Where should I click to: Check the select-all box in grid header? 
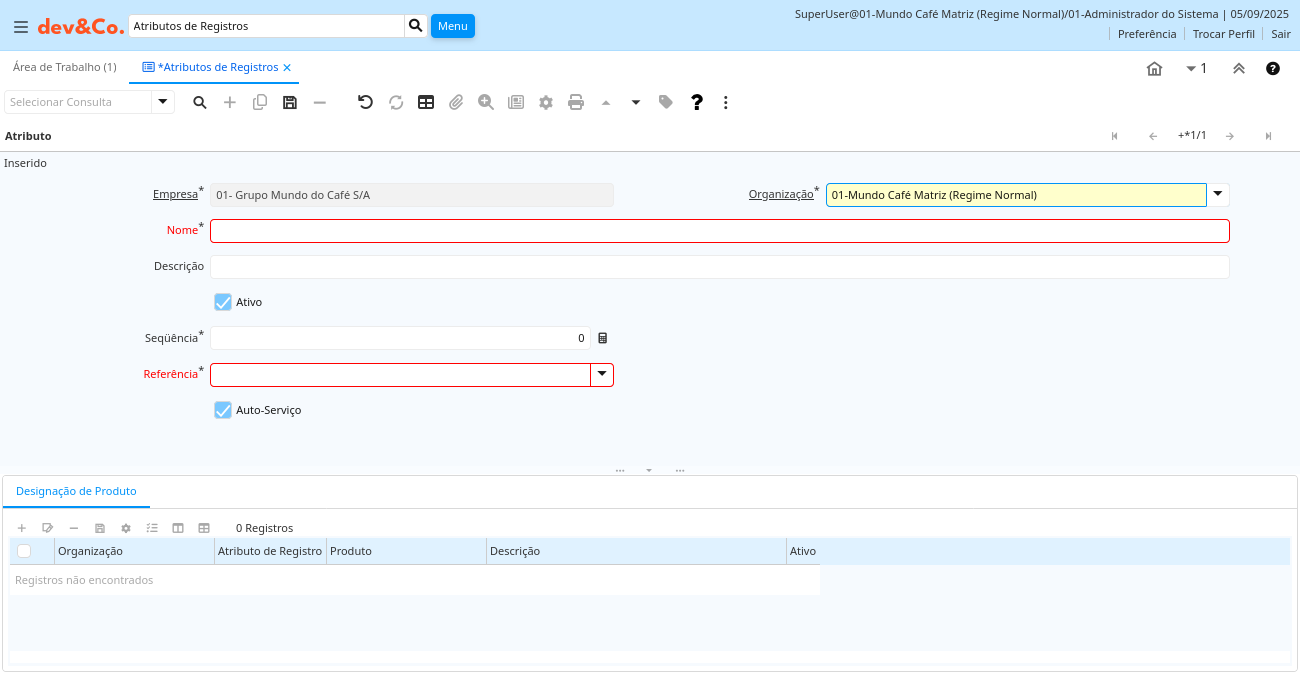(x=24, y=551)
